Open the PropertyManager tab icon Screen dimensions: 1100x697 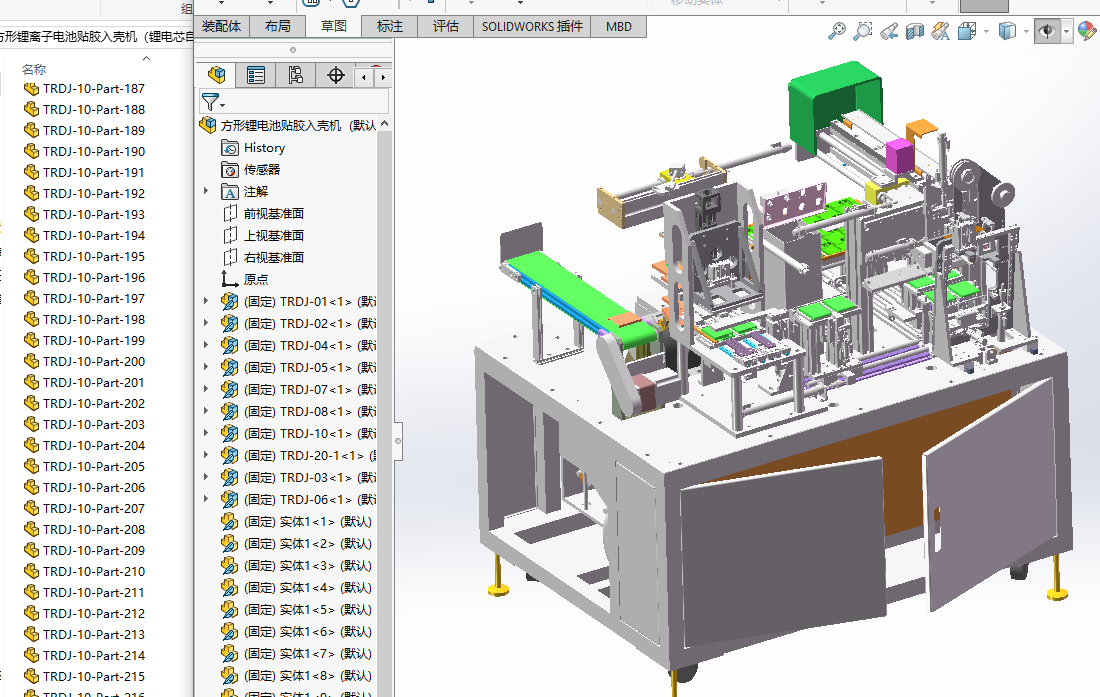point(256,75)
